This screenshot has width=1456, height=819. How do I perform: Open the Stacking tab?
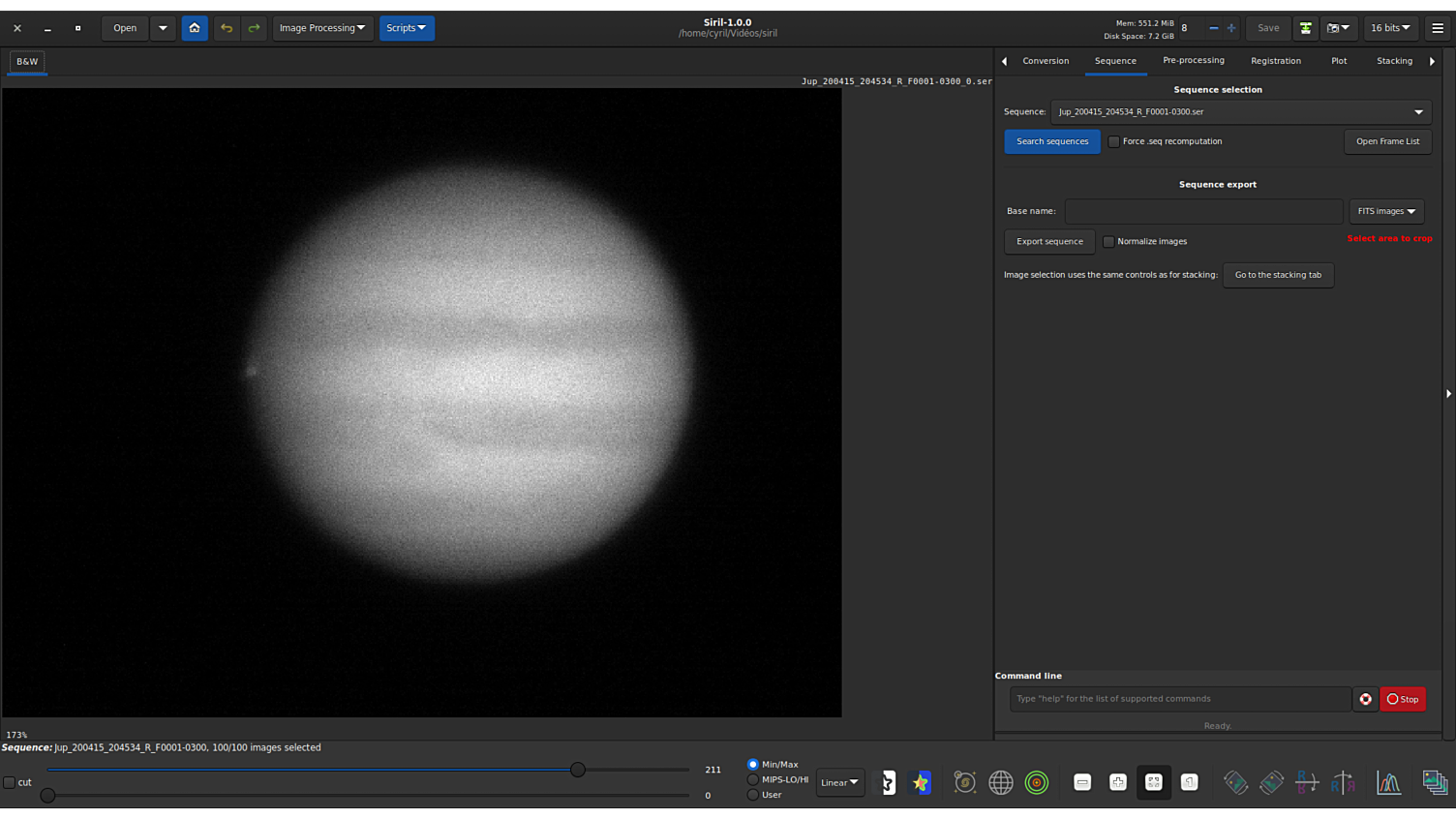1394,61
